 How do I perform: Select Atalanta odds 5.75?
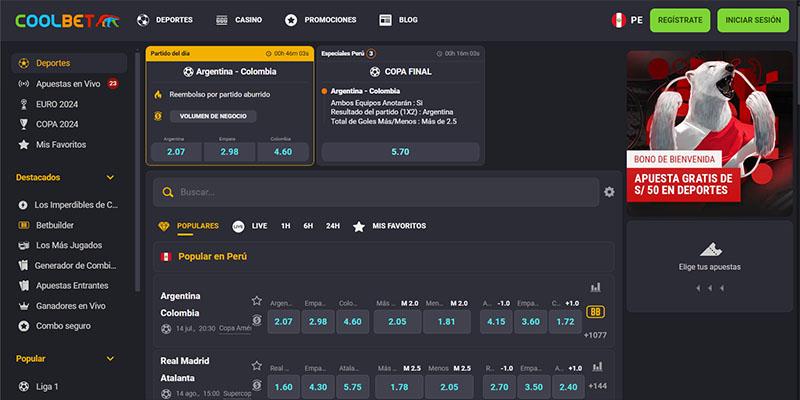coord(353,387)
